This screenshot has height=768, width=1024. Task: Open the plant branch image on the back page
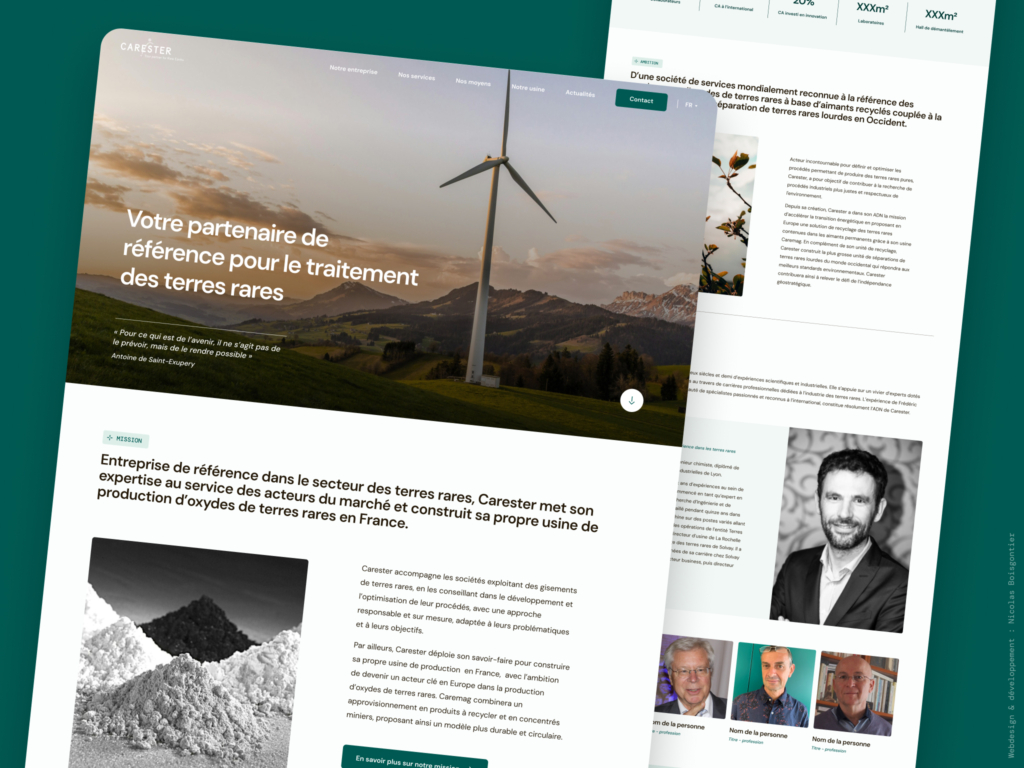pos(728,216)
